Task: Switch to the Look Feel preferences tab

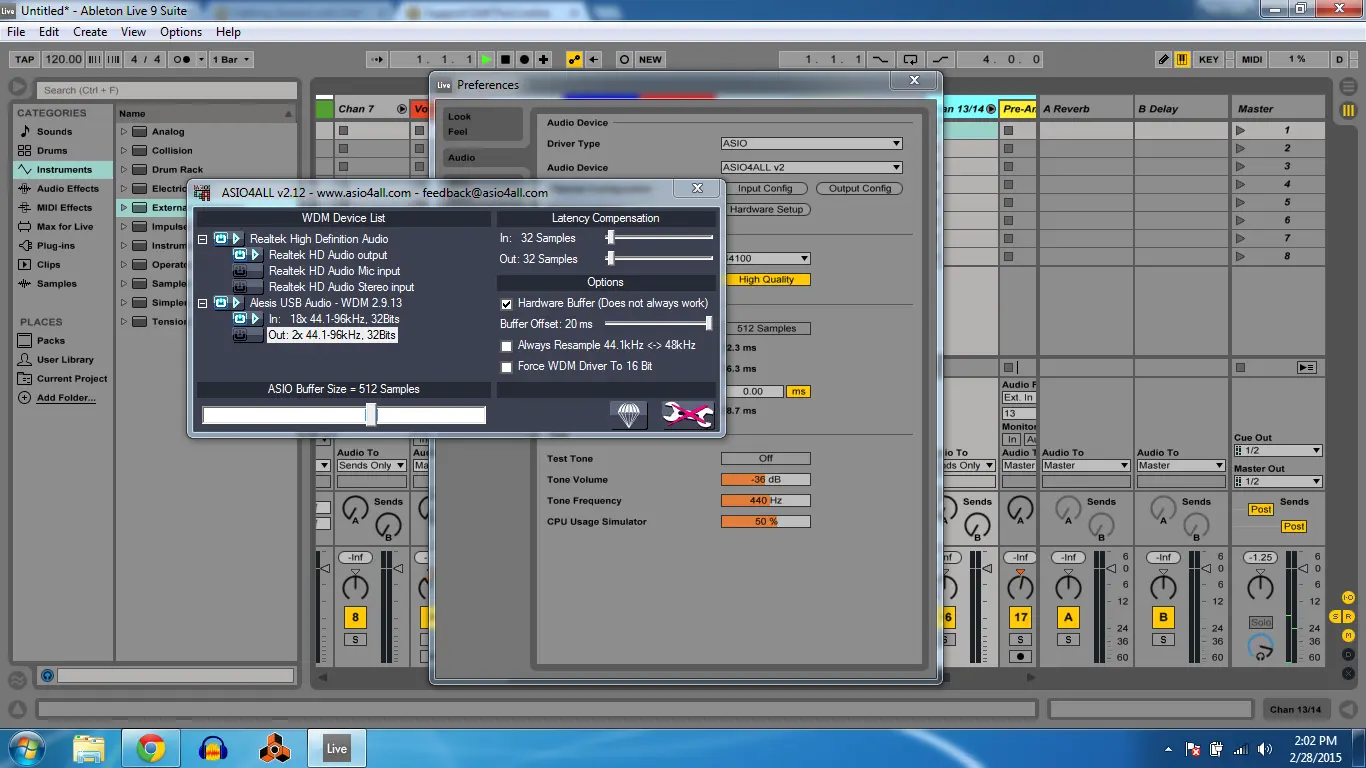Action: coord(483,124)
